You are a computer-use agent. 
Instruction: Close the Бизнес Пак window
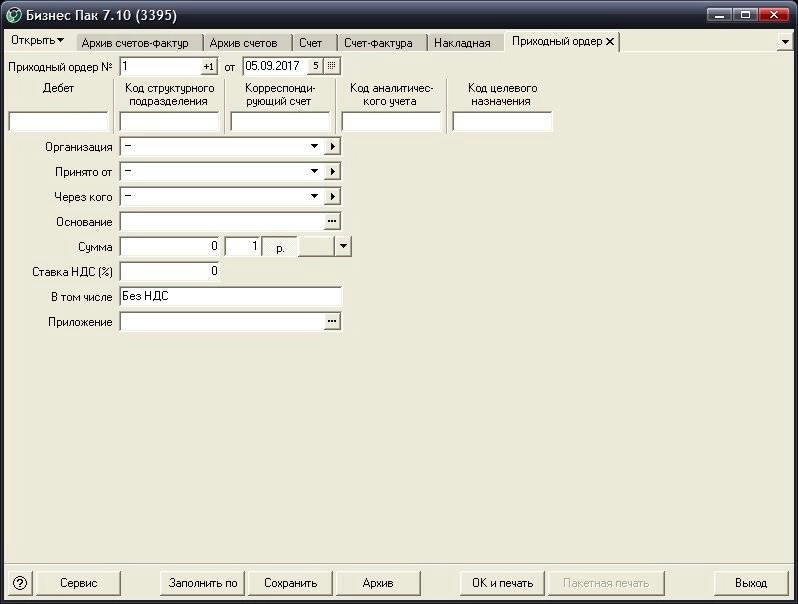pyautogui.click(x=774, y=15)
